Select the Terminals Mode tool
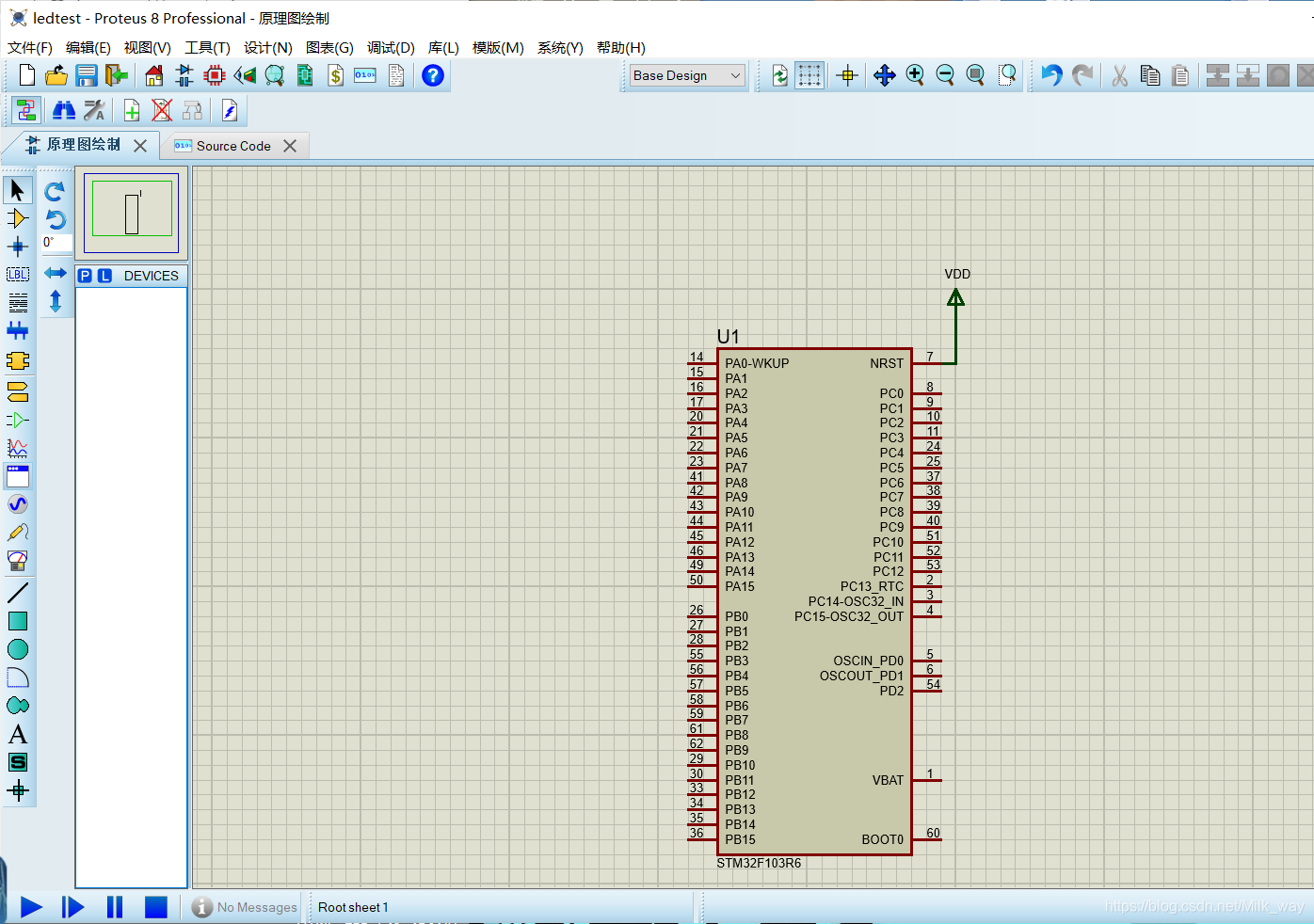 click(17, 390)
